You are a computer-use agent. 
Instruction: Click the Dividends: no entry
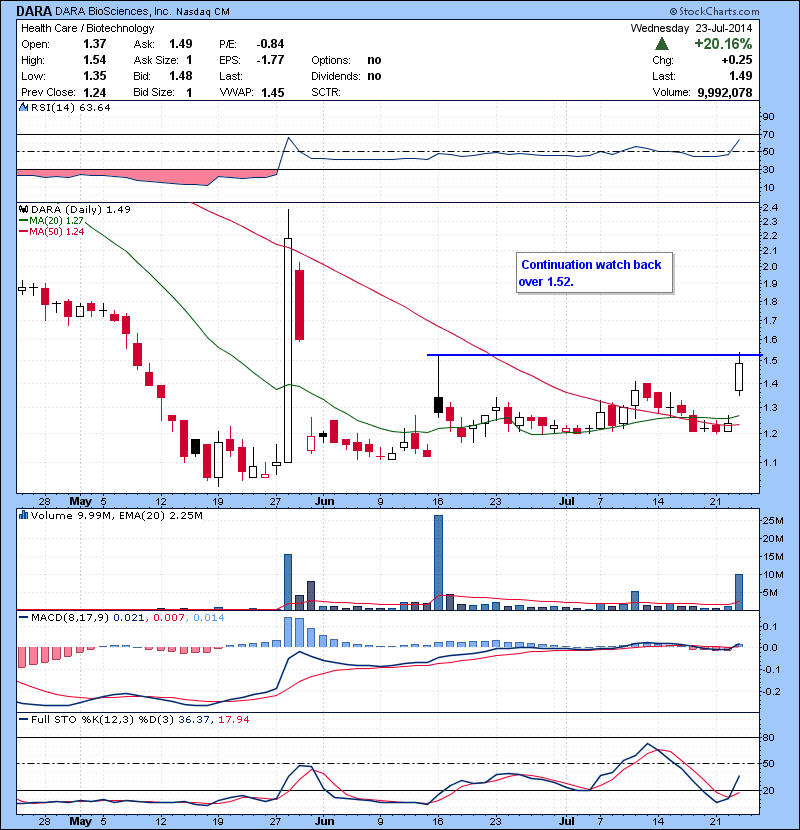(346, 76)
